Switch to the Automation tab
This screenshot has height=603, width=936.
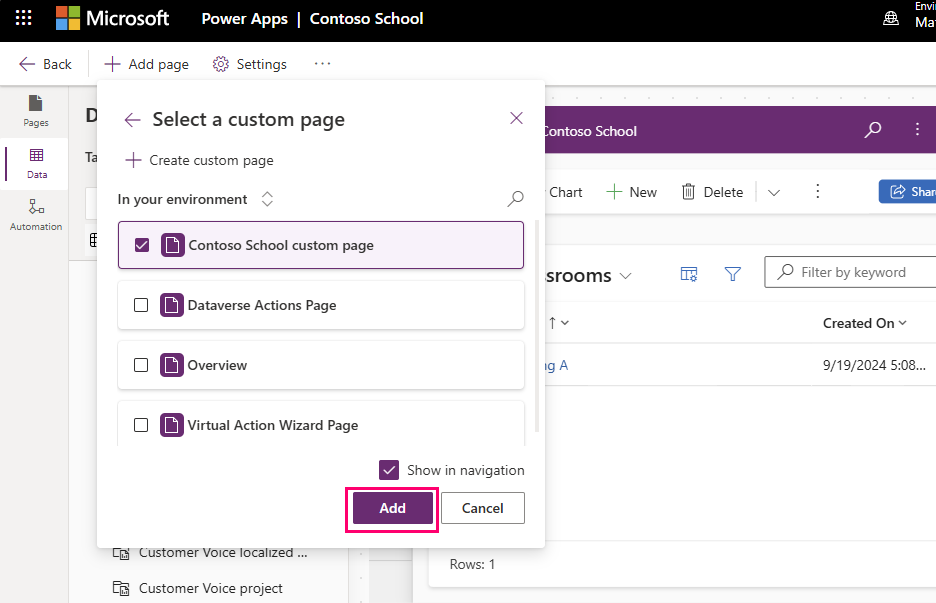click(x=36, y=216)
